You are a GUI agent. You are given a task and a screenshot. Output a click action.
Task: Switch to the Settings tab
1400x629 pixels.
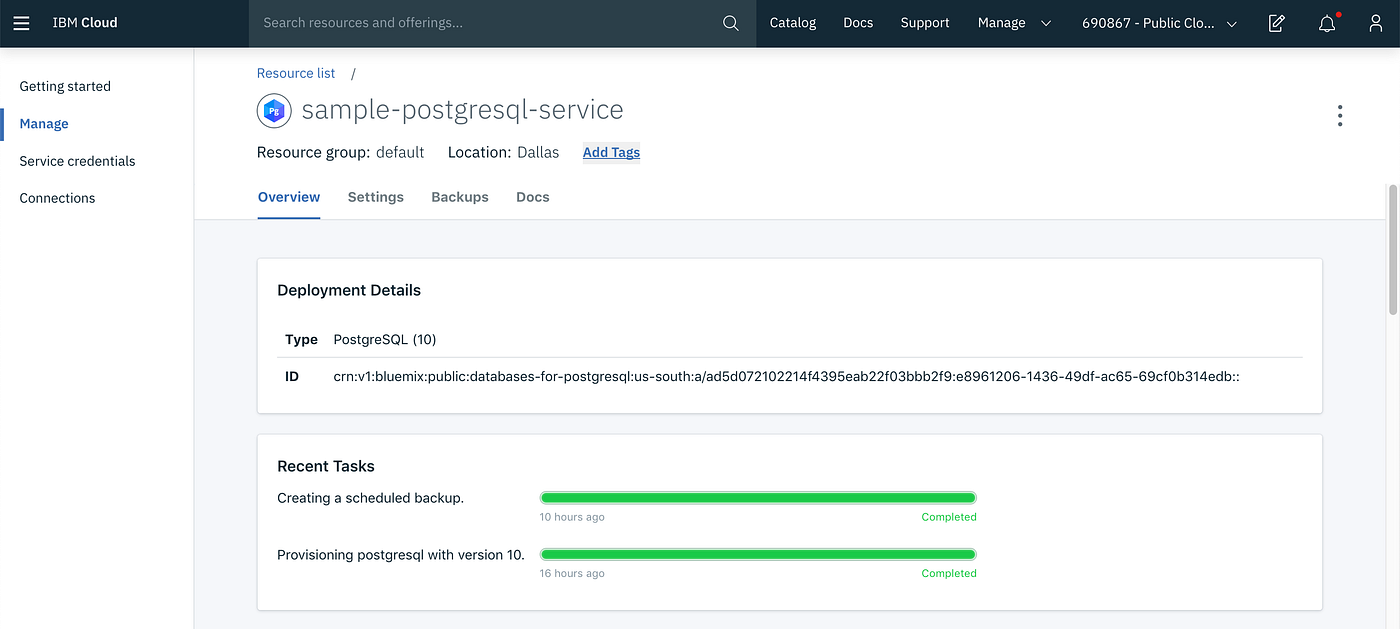(x=375, y=197)
